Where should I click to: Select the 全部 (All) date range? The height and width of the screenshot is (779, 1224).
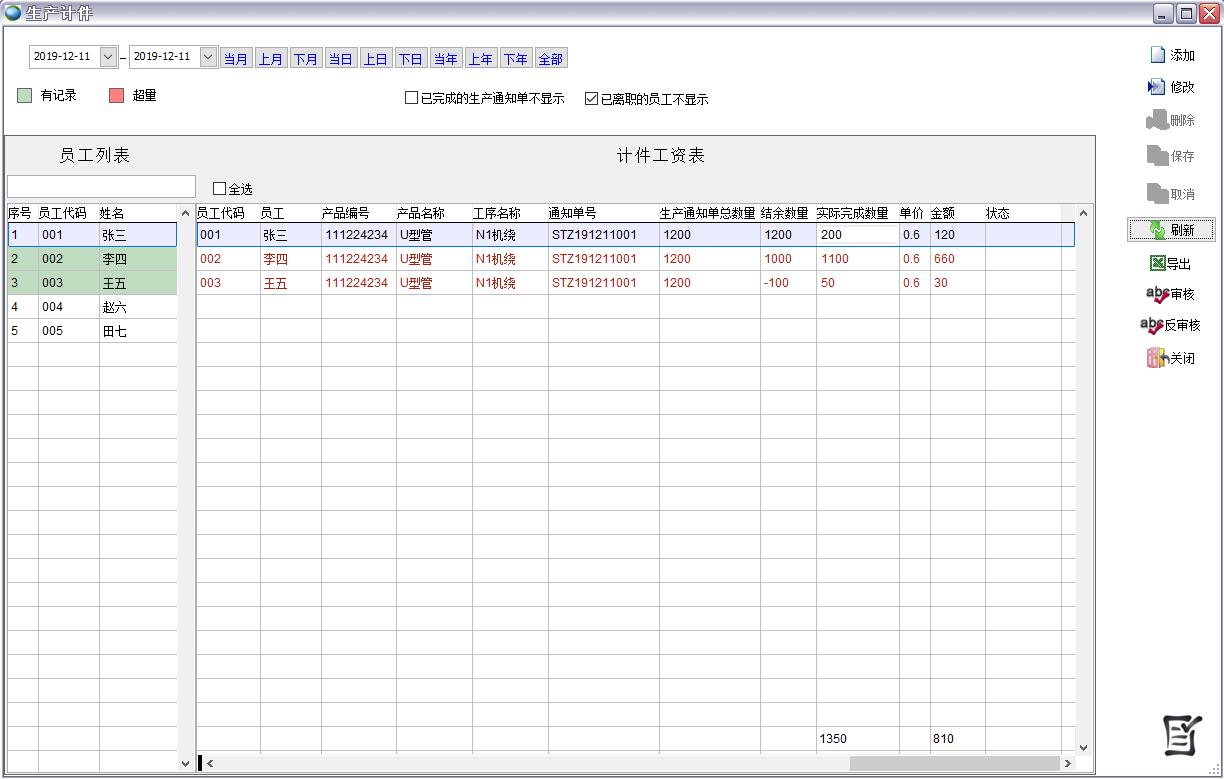click(551, 59)
